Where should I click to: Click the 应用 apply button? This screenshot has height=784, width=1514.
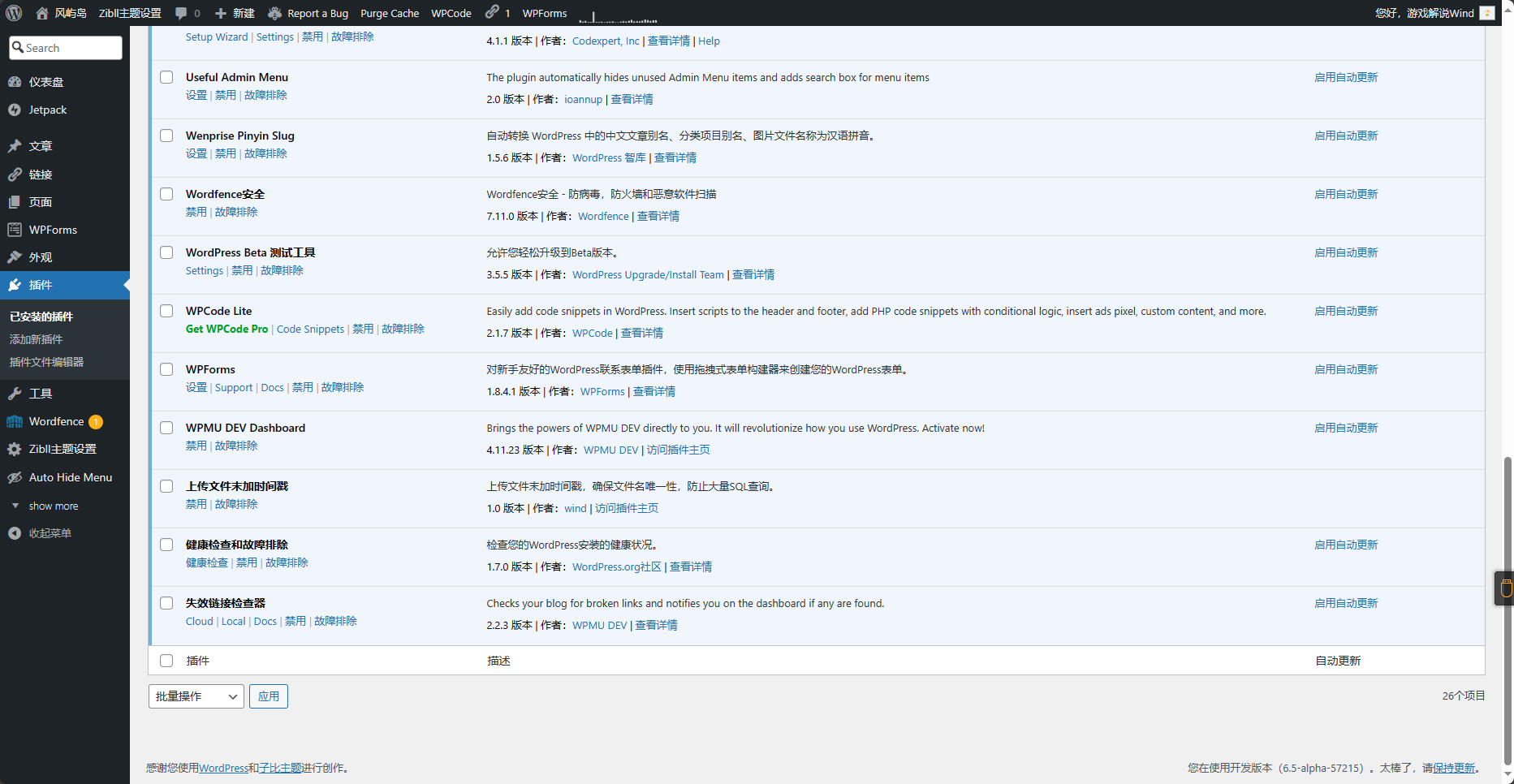coord(269,696)
